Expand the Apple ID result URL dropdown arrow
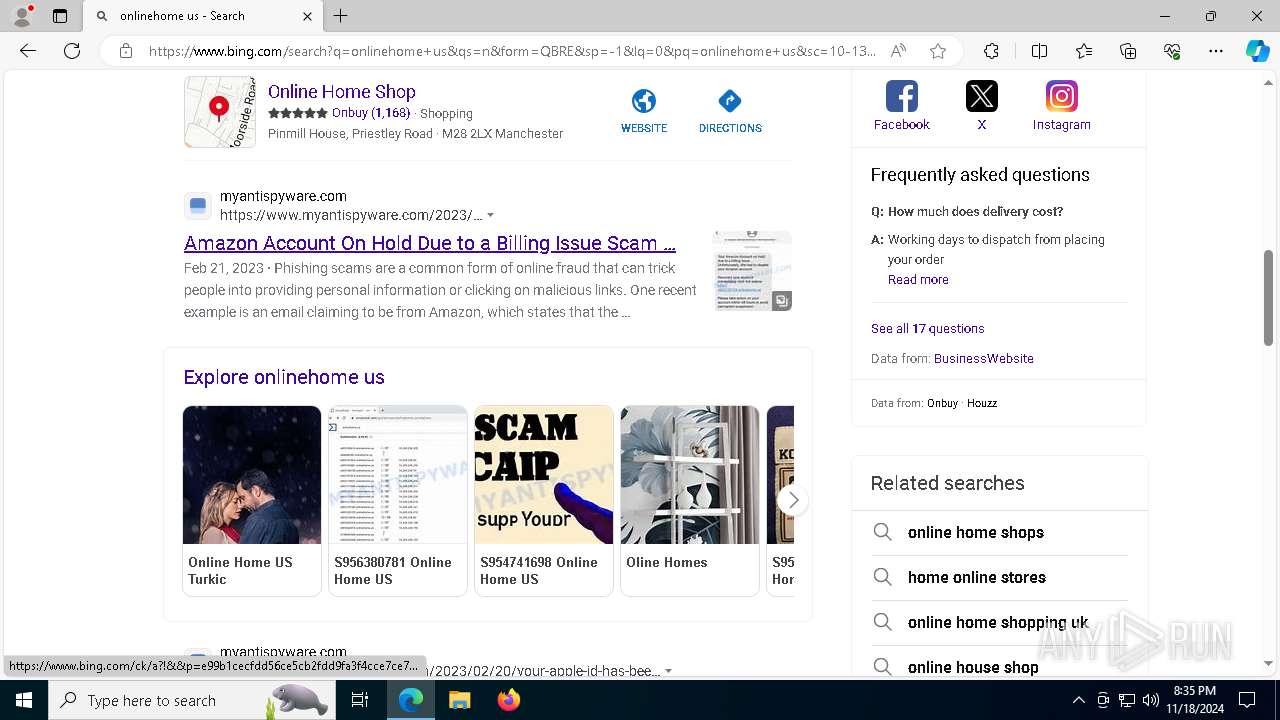This screenshot has height=720, width=1280. (668, 671)
